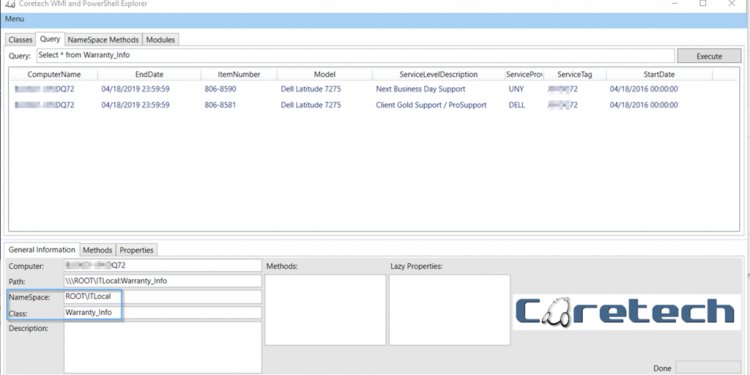Switch to the lower Methods tab
Screen dimensions: 750x375
pyautogui.click(x=98, y=250)
